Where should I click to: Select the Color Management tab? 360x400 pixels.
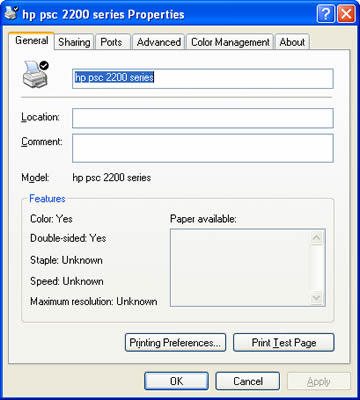pos(230,42)
